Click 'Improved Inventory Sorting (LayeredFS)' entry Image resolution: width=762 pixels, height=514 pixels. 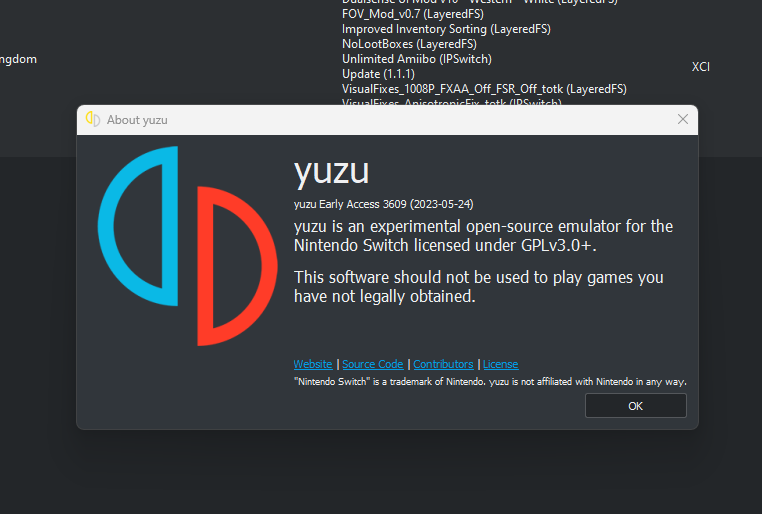coord(446,29)
